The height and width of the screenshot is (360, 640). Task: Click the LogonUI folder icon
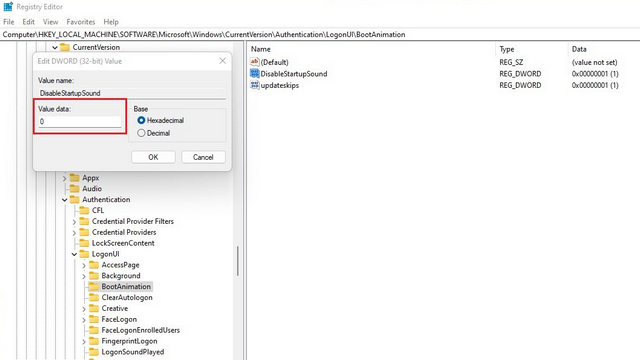coord(84,254)
